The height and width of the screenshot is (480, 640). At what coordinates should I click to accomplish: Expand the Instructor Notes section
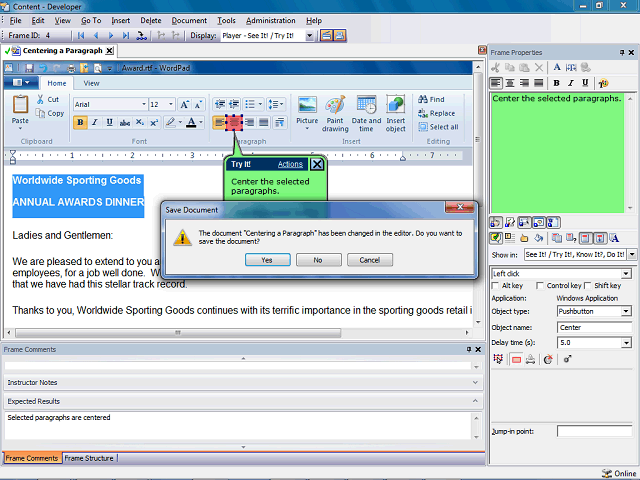tap(475, 382)
